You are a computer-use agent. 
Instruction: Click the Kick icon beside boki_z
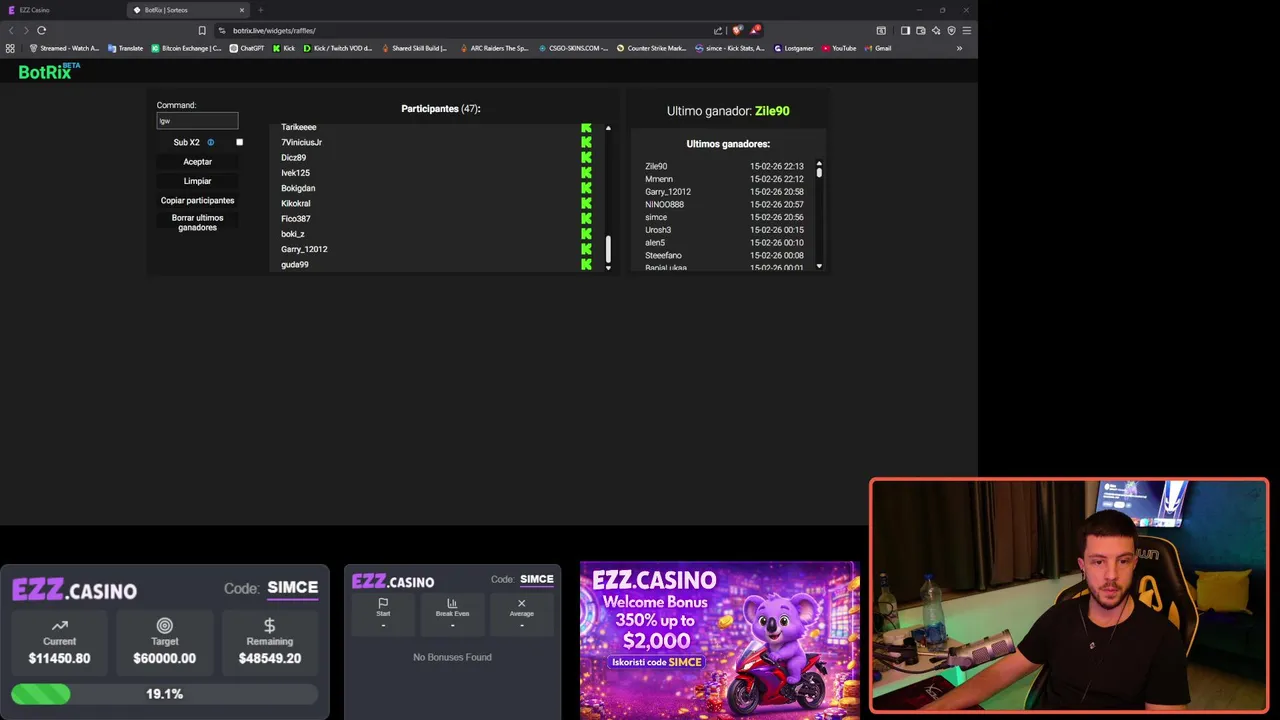[586, 234]
